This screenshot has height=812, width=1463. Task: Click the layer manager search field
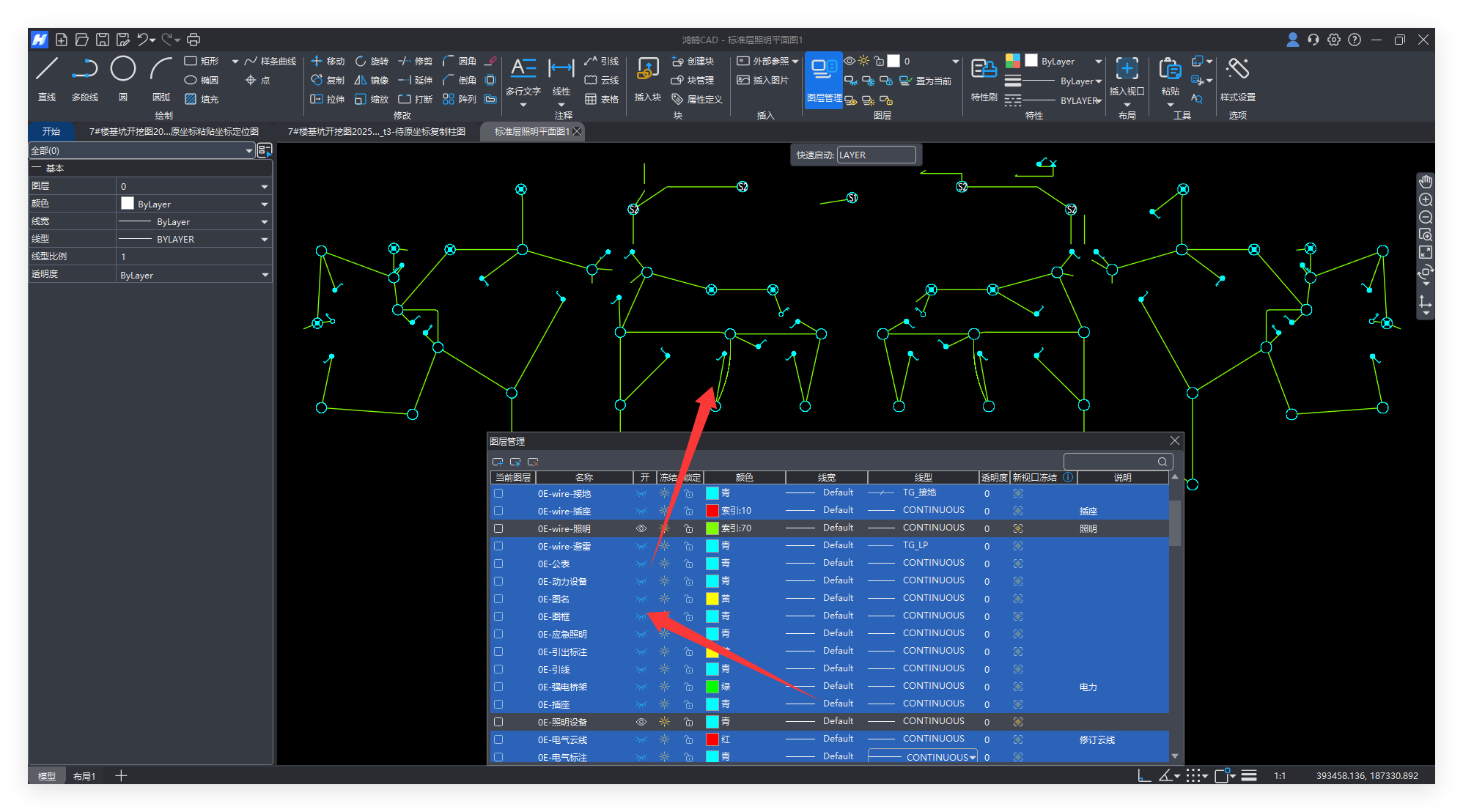pos(1111,462)
